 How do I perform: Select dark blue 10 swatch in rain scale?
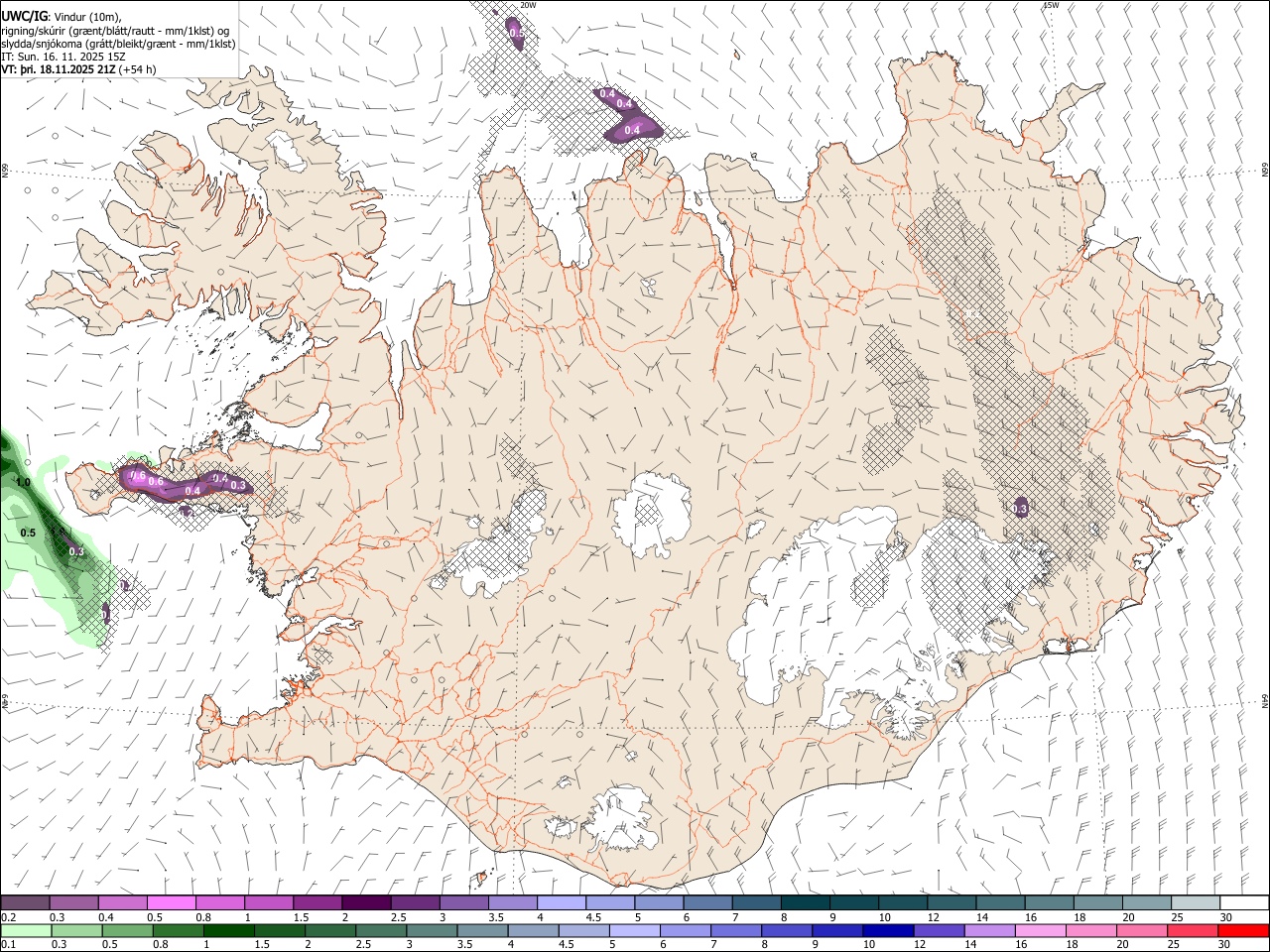point(888,930)
